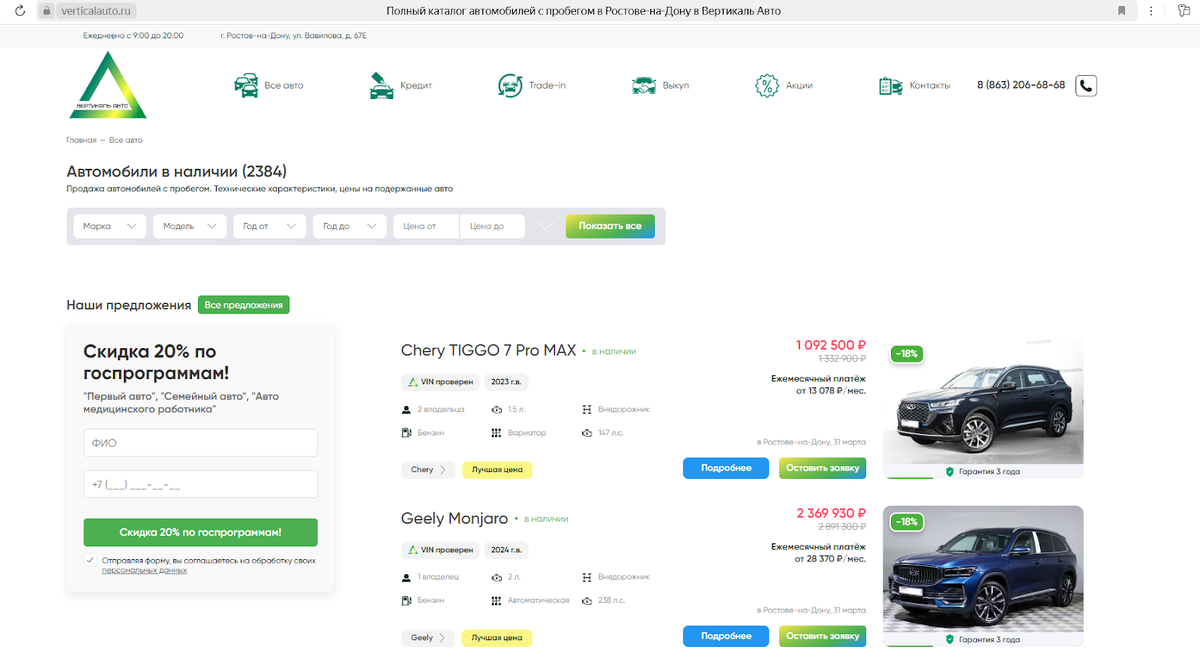The image size is (1200, 659).
Task: Click Оставить заявку for Geely Monjaro
Action: (x=823, y=636)
